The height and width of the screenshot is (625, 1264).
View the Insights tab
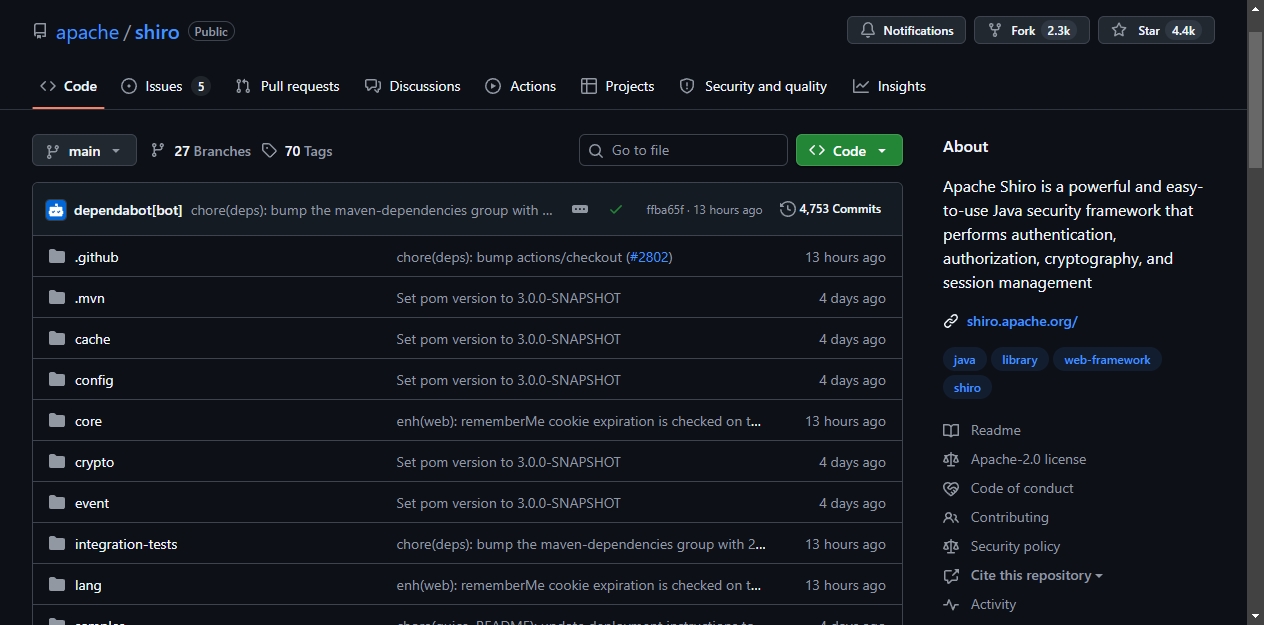889,86
